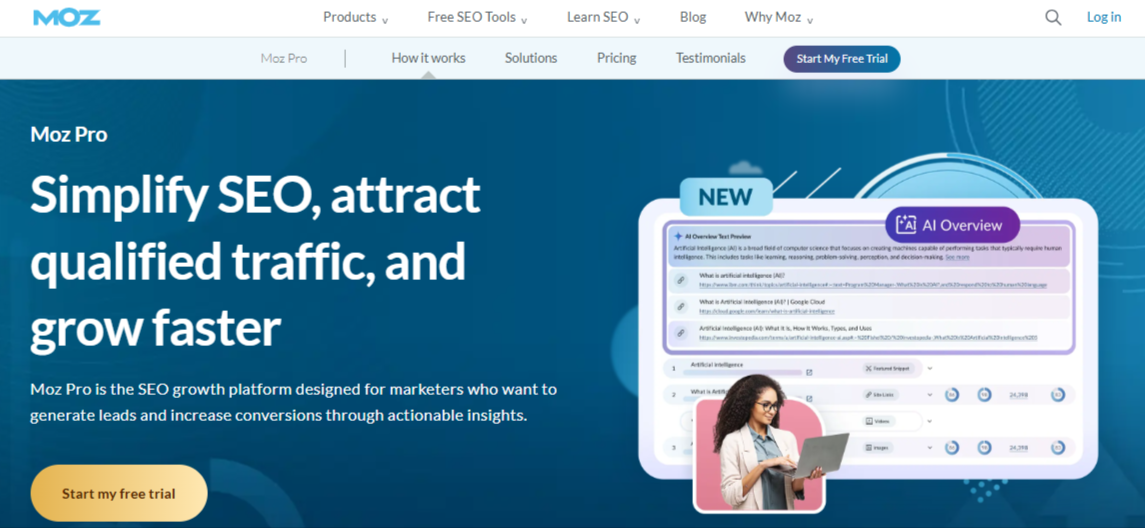
Task: Switch to the Solutions tab
Action: 531,58
